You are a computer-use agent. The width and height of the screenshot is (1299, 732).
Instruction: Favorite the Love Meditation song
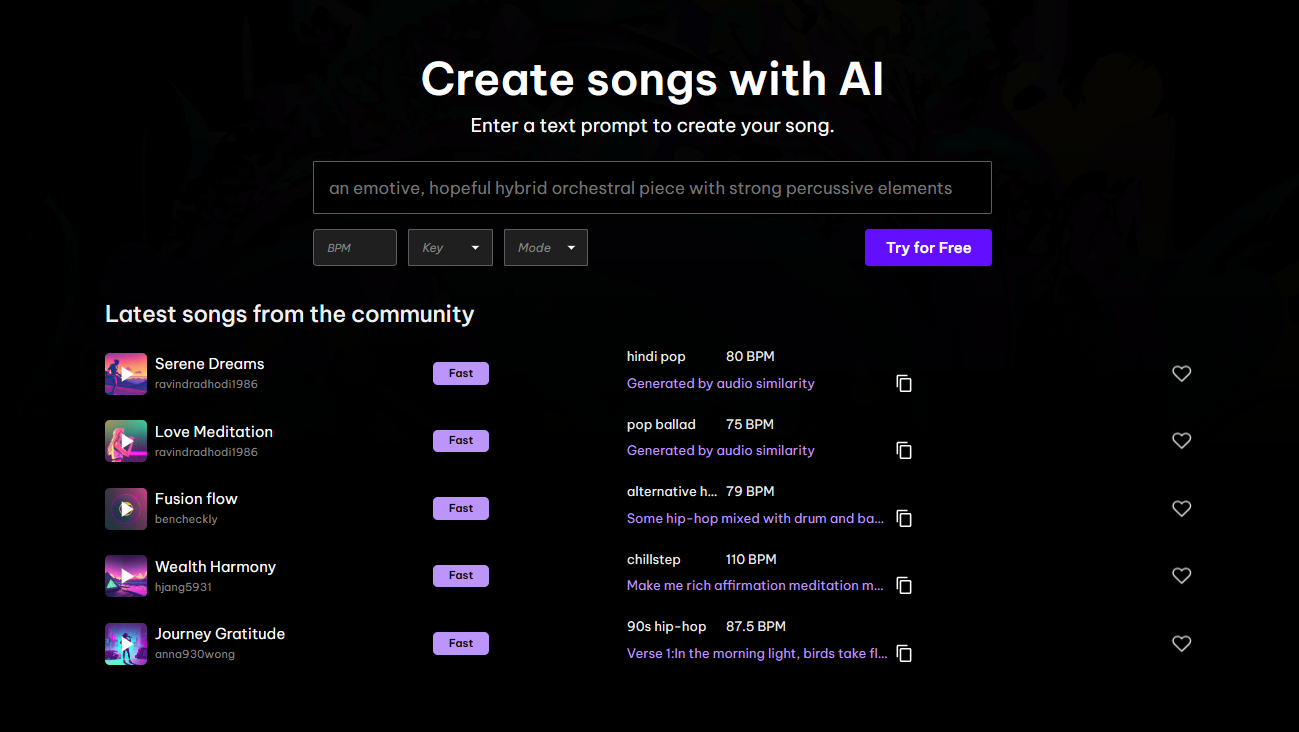click(x=1181, y=441)
